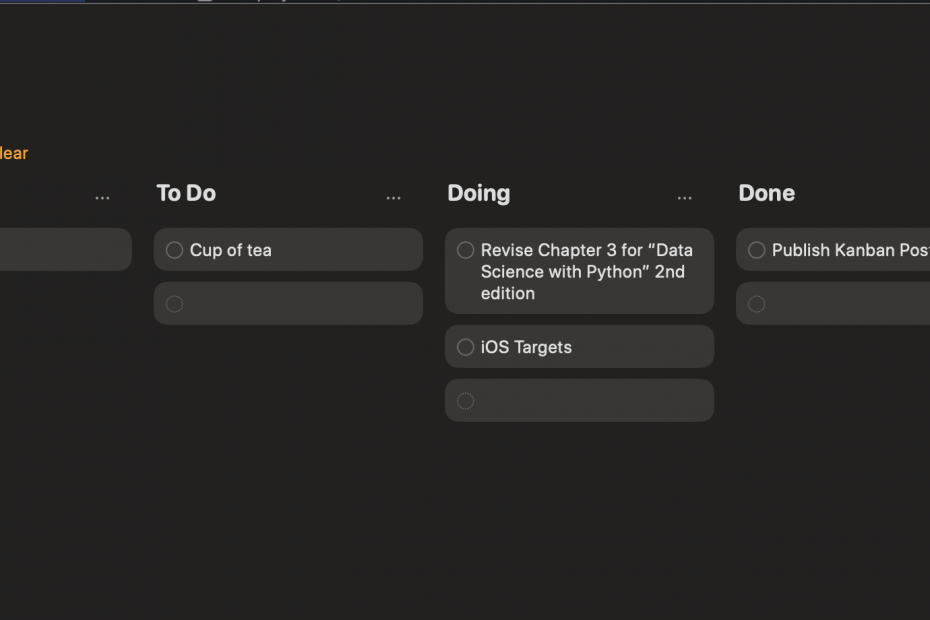Image resolution: width=930 pixels, height=620 pixels.
Task: Tick the Revise Chapter 3 completion circle
Action: tap(465, 250)
